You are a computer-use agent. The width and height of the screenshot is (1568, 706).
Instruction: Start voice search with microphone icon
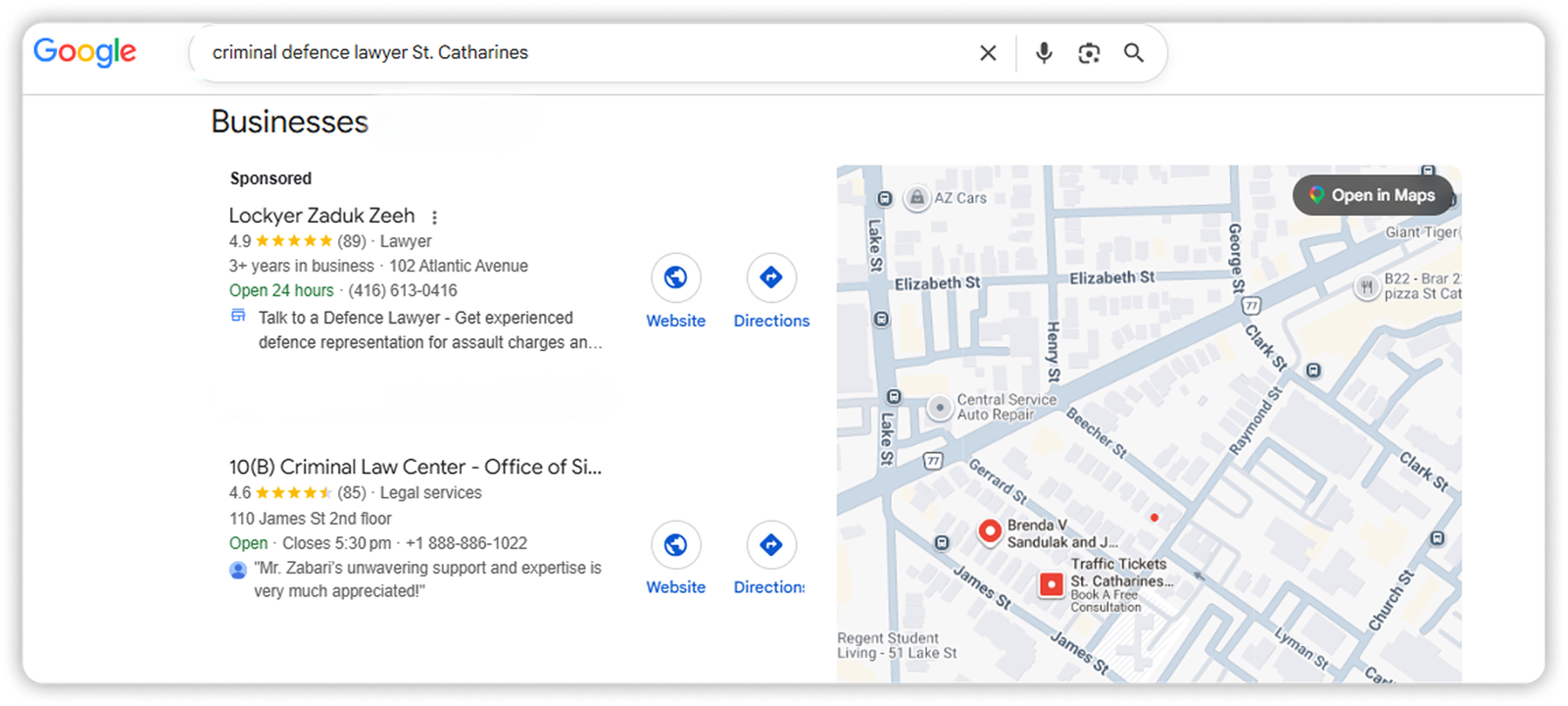(1044, 53)
